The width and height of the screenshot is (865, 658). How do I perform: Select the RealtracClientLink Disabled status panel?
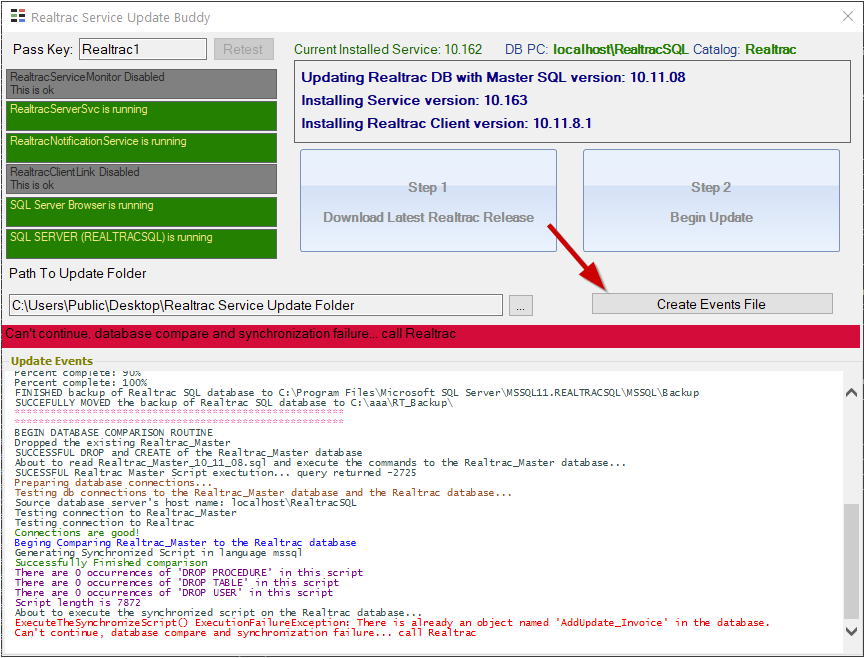(x=142, y=179)
